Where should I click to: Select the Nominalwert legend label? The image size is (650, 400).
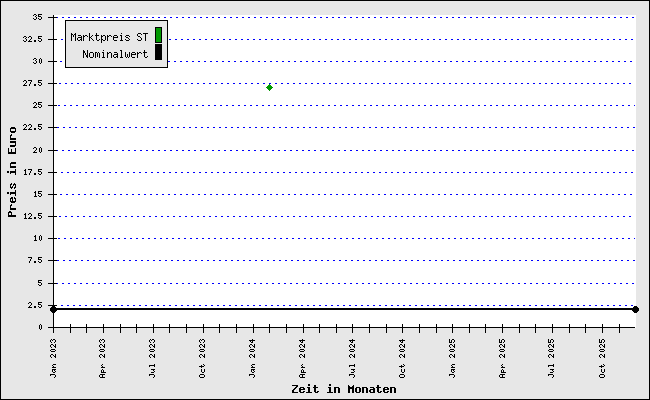click(x=115, y=53)
